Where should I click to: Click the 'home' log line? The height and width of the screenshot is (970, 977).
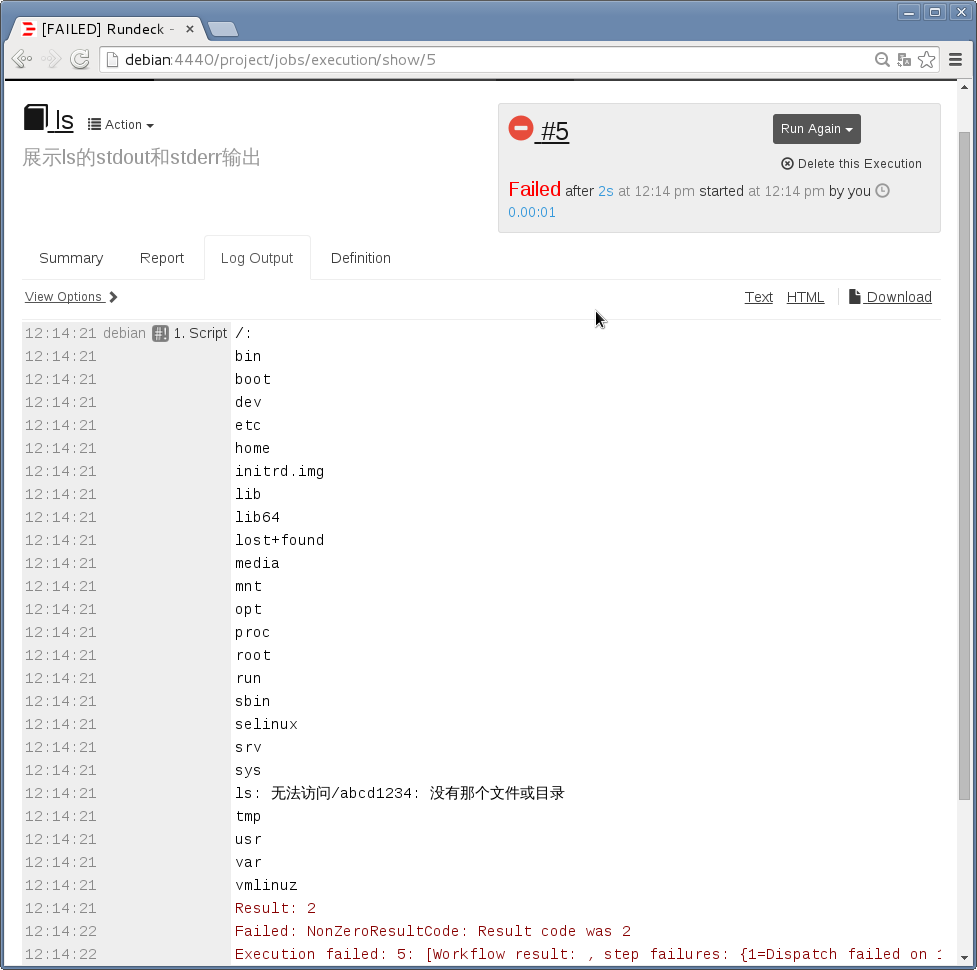(252, 449)
